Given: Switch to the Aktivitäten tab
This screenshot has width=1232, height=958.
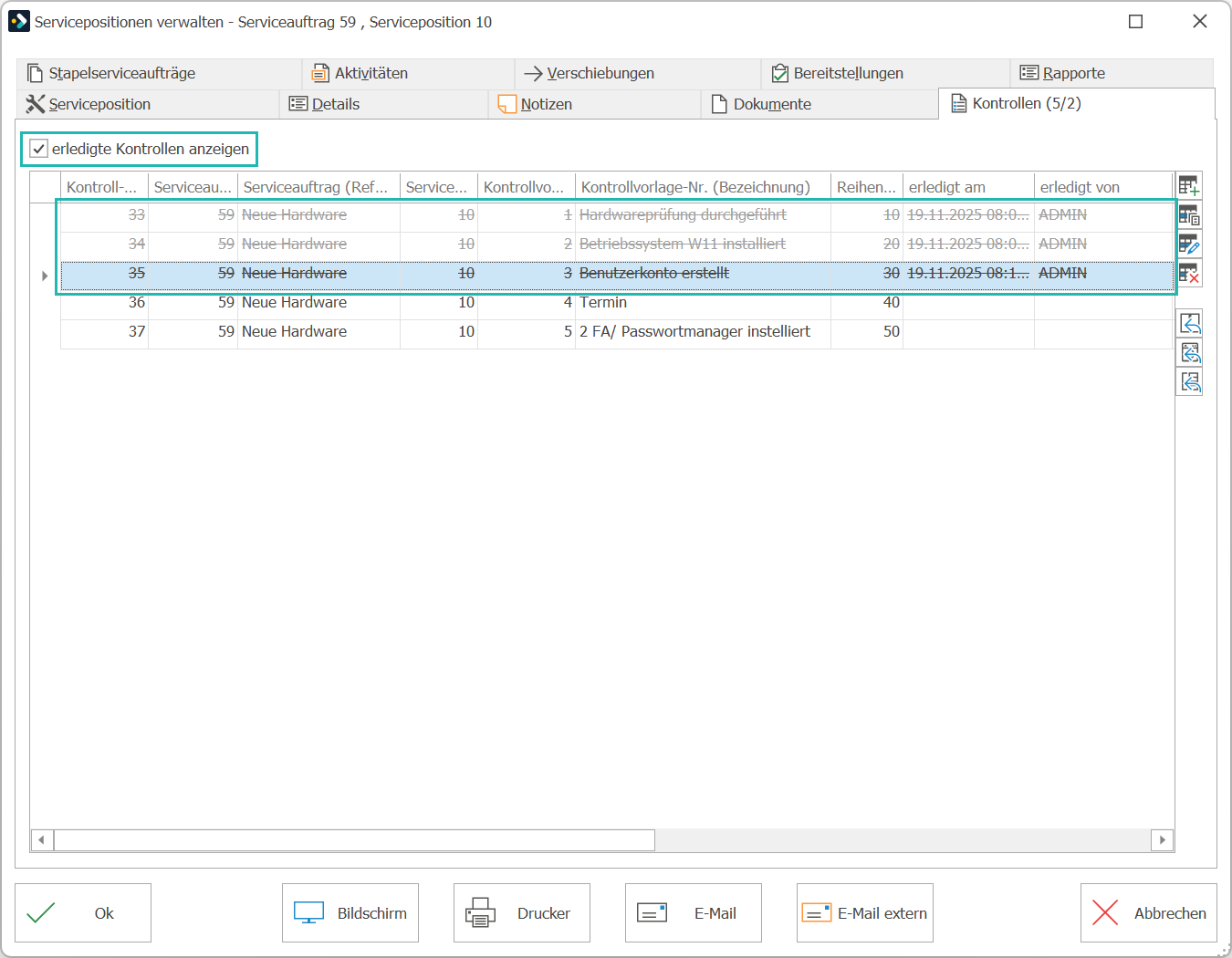Looking at the screenshot, I should [x=409, y=73].
